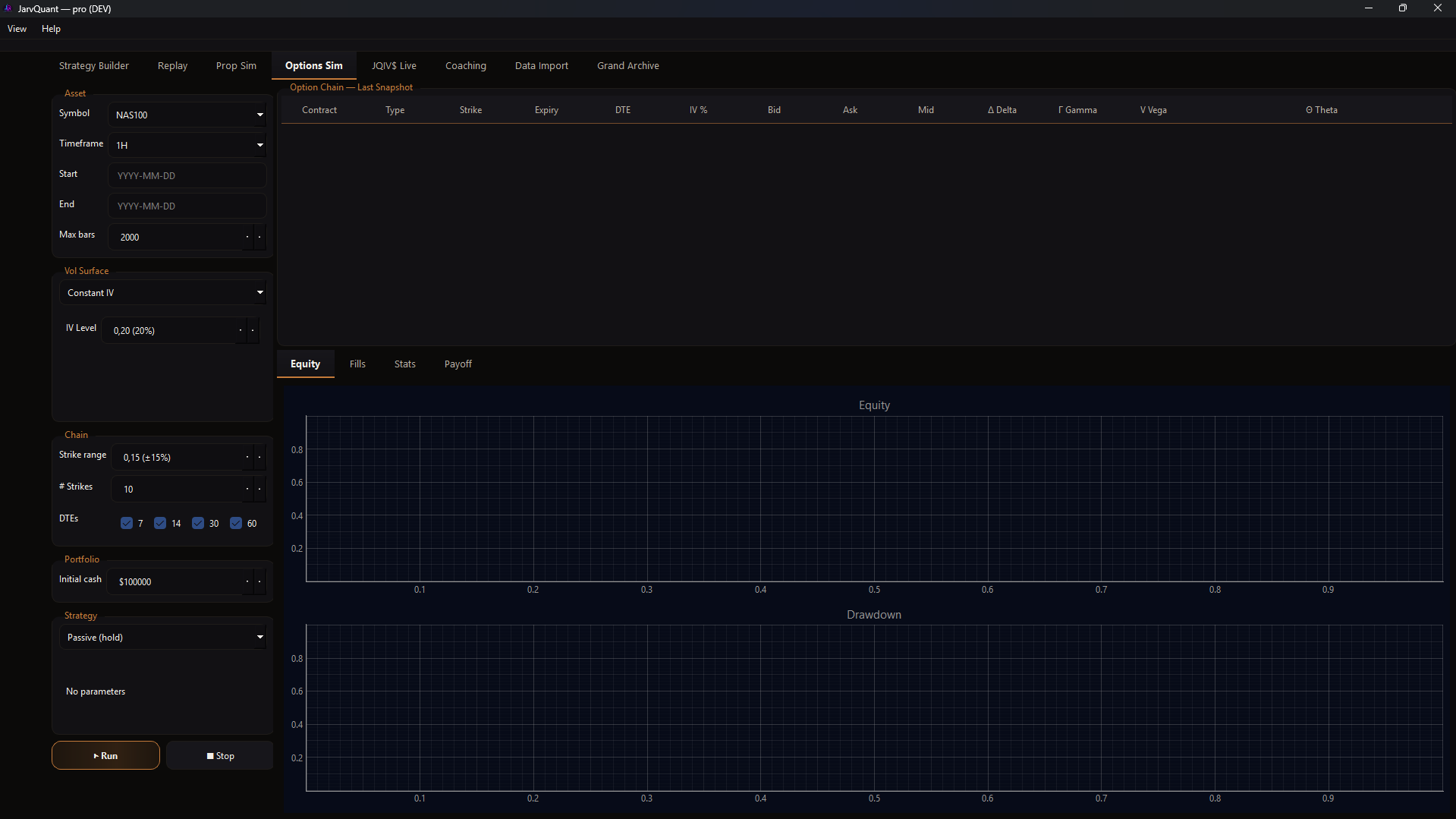Click the left stepper button of # Strikes
1456x819 pixels.
click(x=247, y=490)
